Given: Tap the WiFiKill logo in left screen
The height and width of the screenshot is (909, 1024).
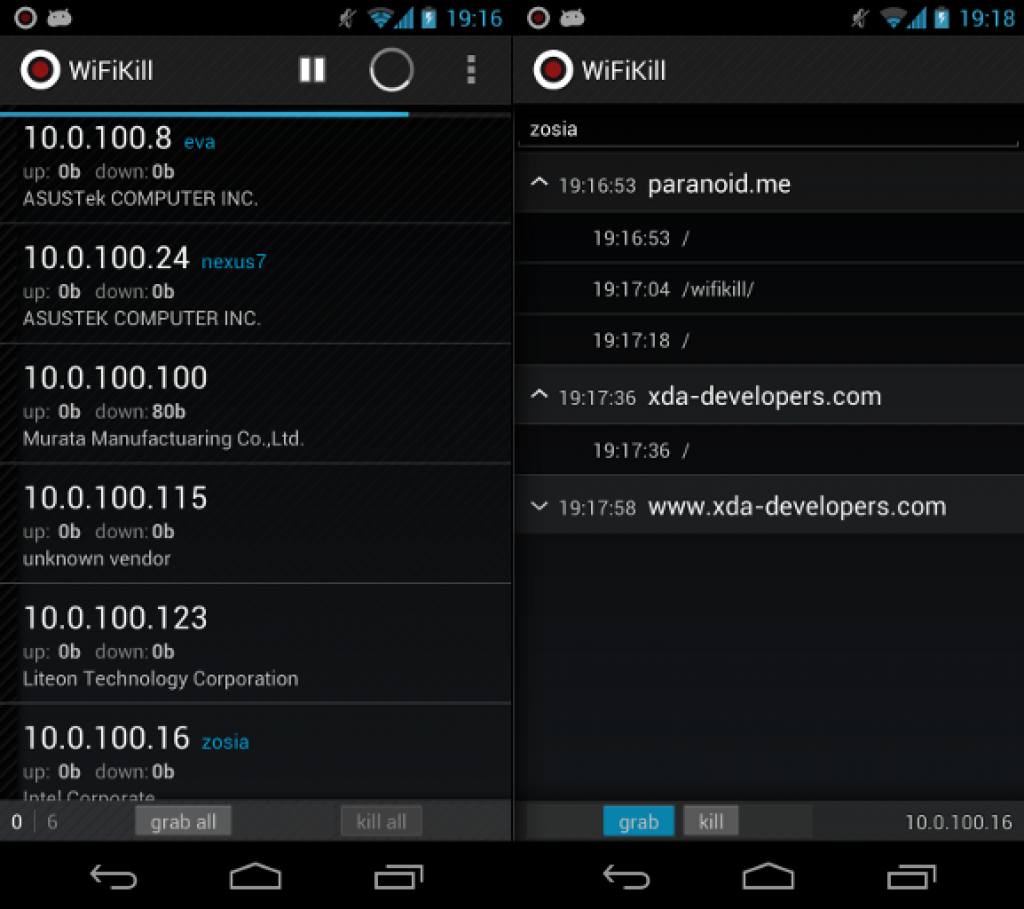Looking at the screenshot, I should 40,70.
